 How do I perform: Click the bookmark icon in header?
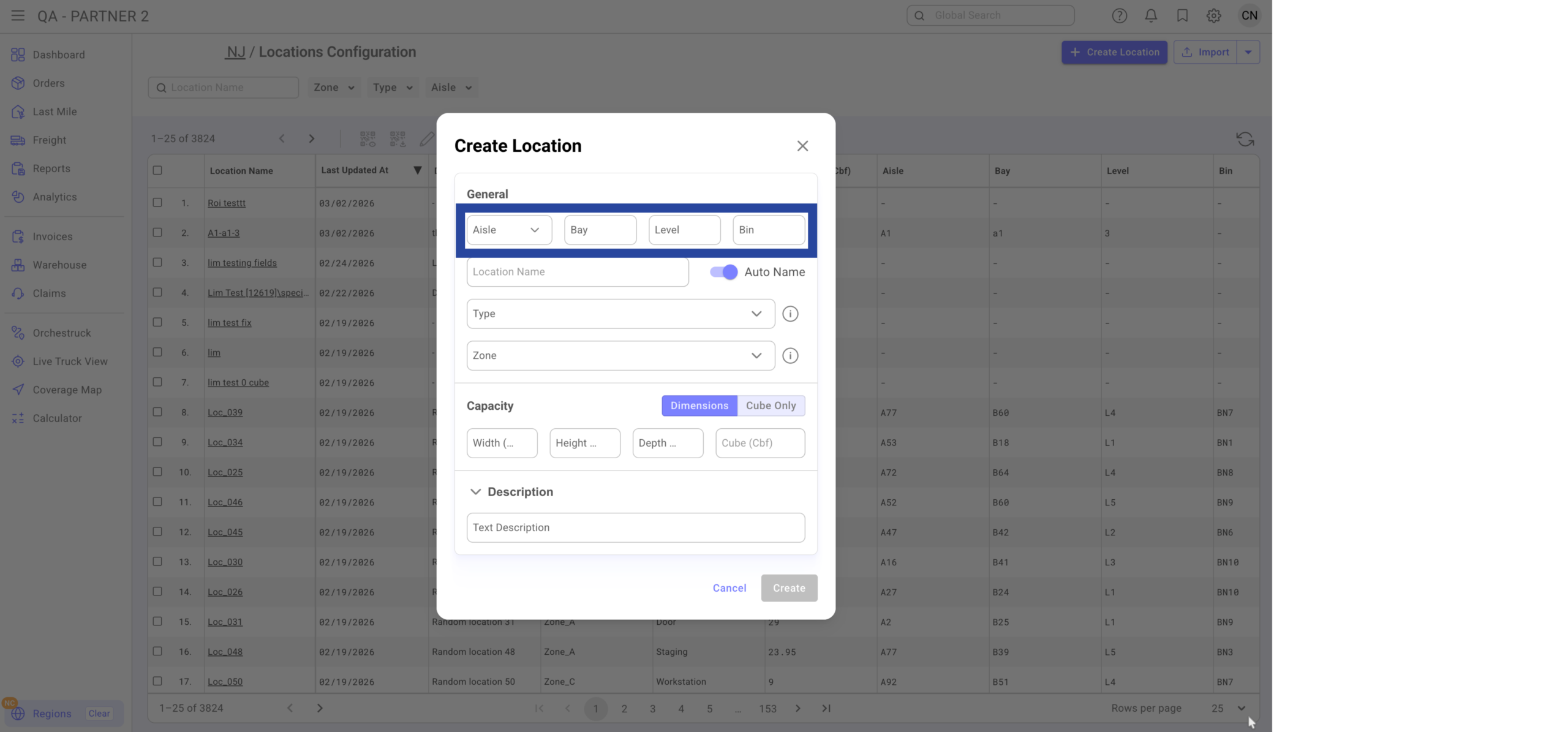pyautogui.click(x=1182, y=16)
